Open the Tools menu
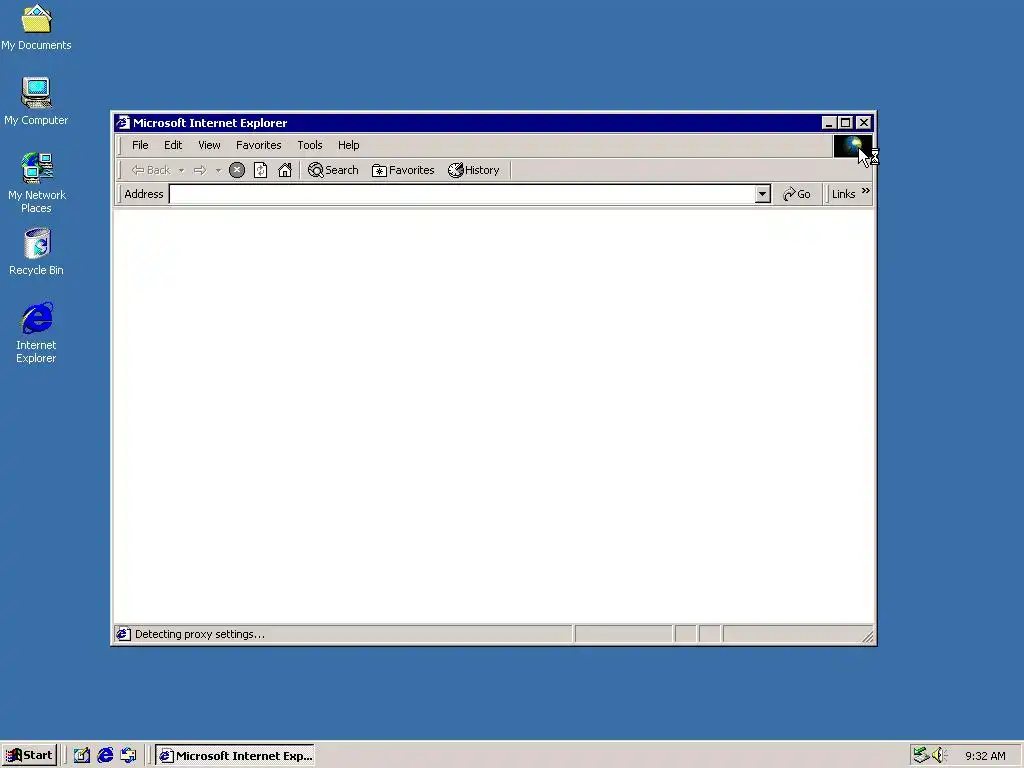The width and height of the screenshot is (1024, 768). click(310, 145)
